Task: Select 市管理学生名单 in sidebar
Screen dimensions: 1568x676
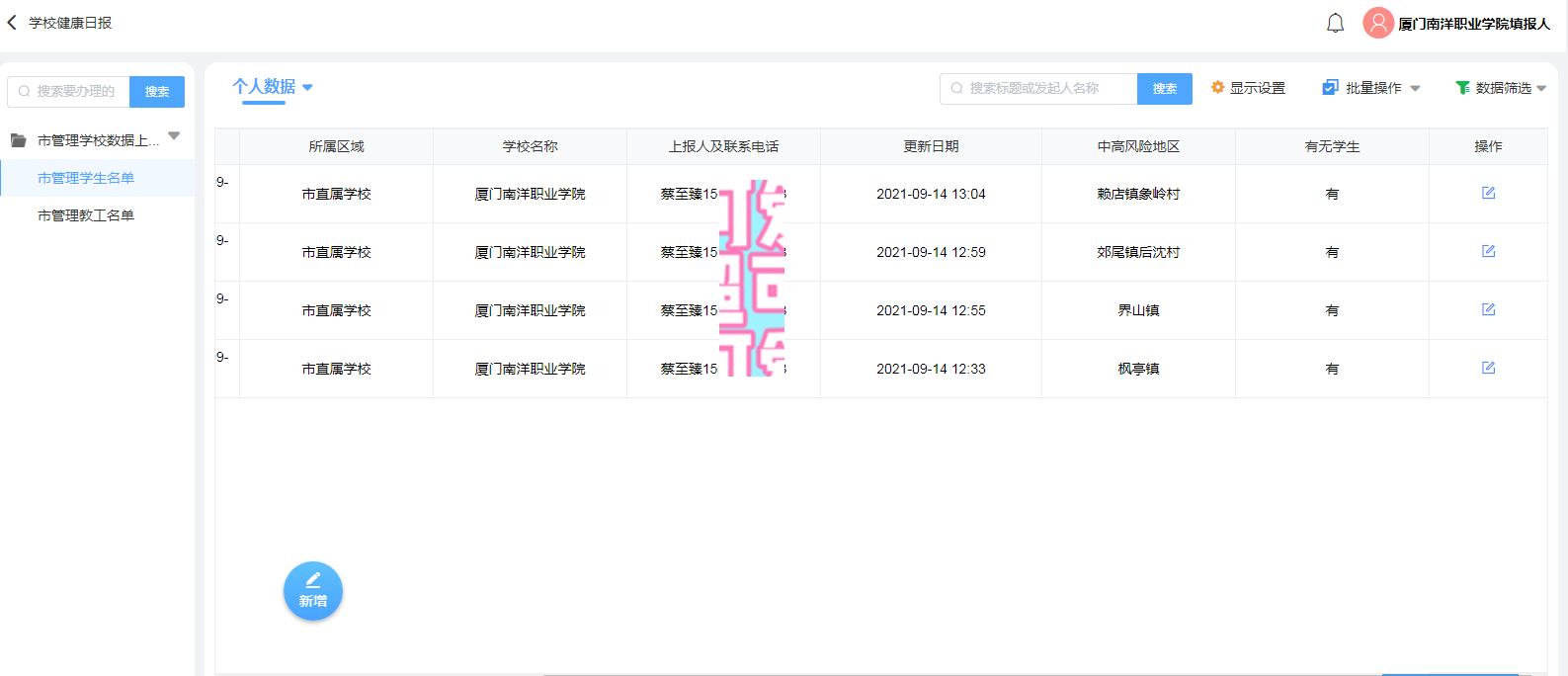Action: coord(86,178)
